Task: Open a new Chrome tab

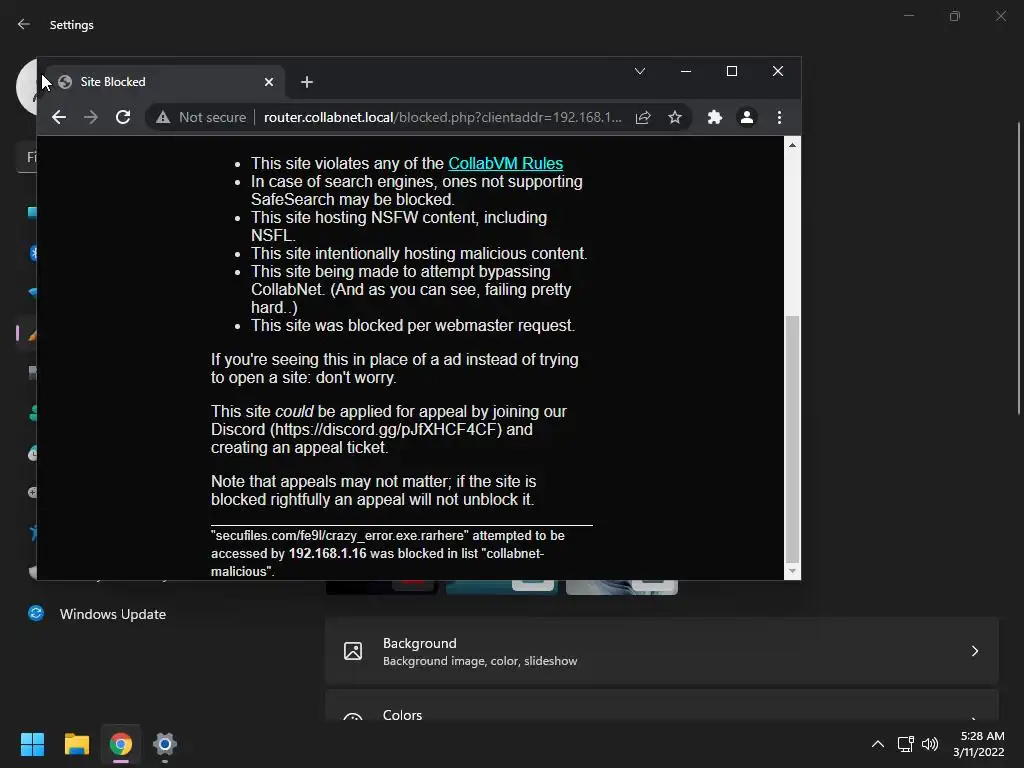Action: coord(307,82)
